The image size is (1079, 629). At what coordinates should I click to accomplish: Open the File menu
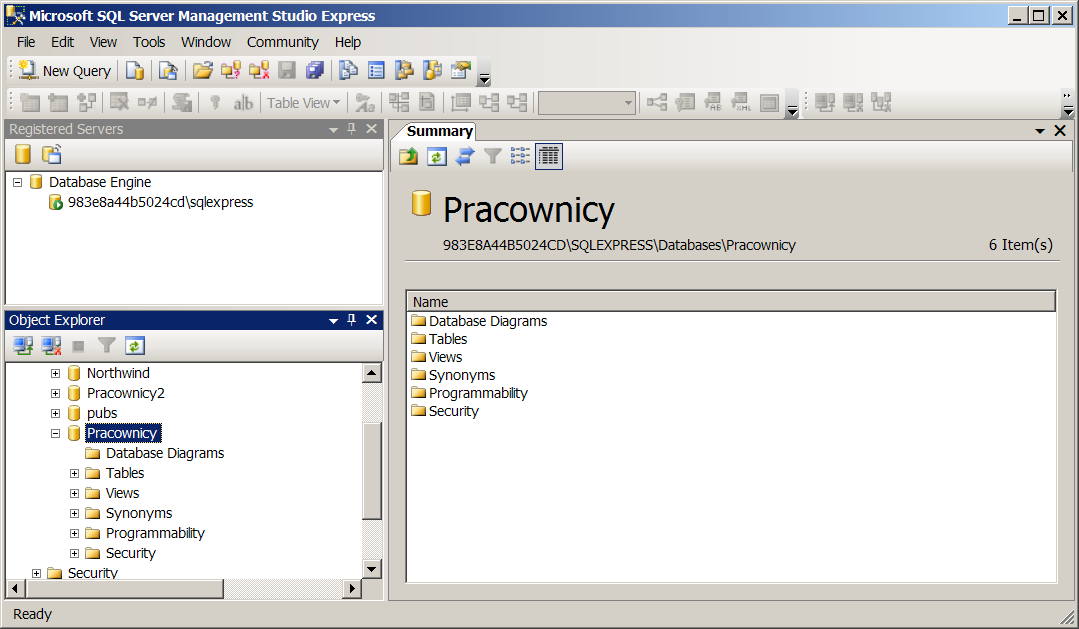pyautogui.click(x=26, y=42)
